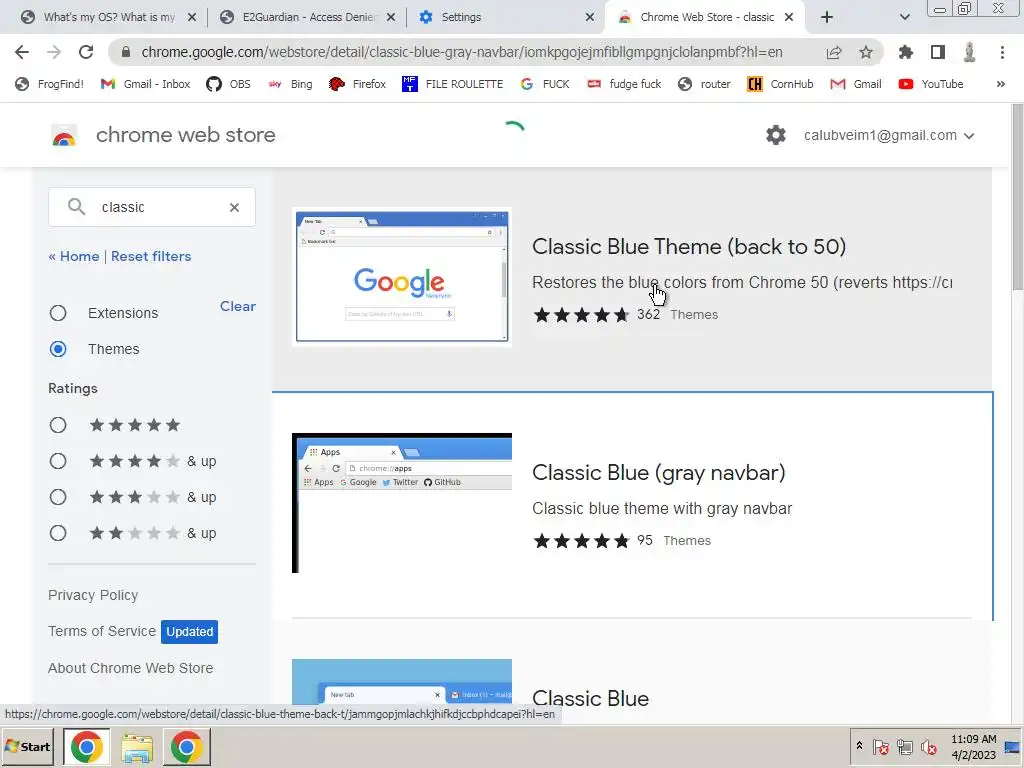Screen dimensions: 1024x768
Task: Toggle the side panel icon
Action: click(938, 52)
